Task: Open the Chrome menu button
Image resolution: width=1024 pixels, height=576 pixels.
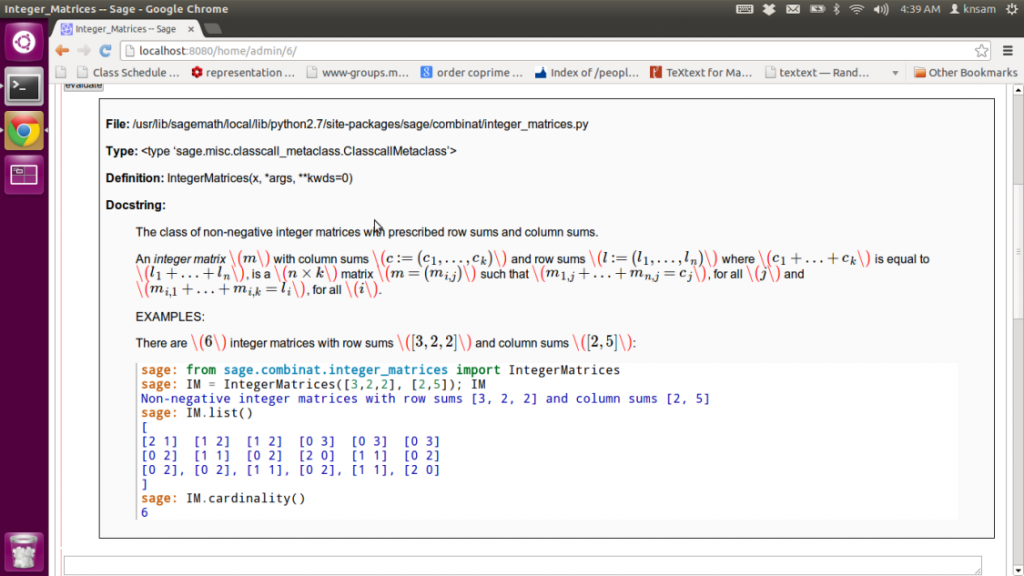Action: 1008,50
